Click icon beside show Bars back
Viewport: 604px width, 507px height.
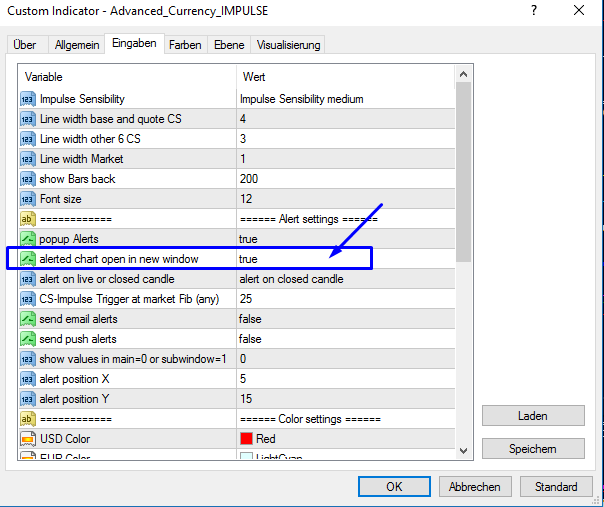pos(28,179)
